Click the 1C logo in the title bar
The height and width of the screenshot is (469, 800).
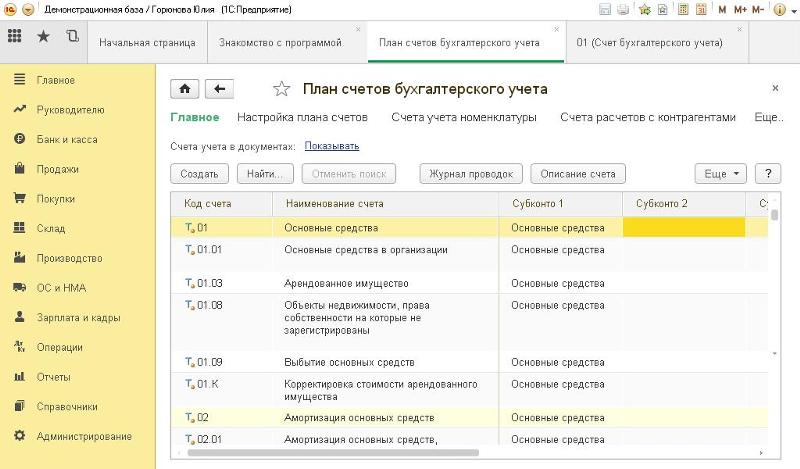(x=10, y=9)
